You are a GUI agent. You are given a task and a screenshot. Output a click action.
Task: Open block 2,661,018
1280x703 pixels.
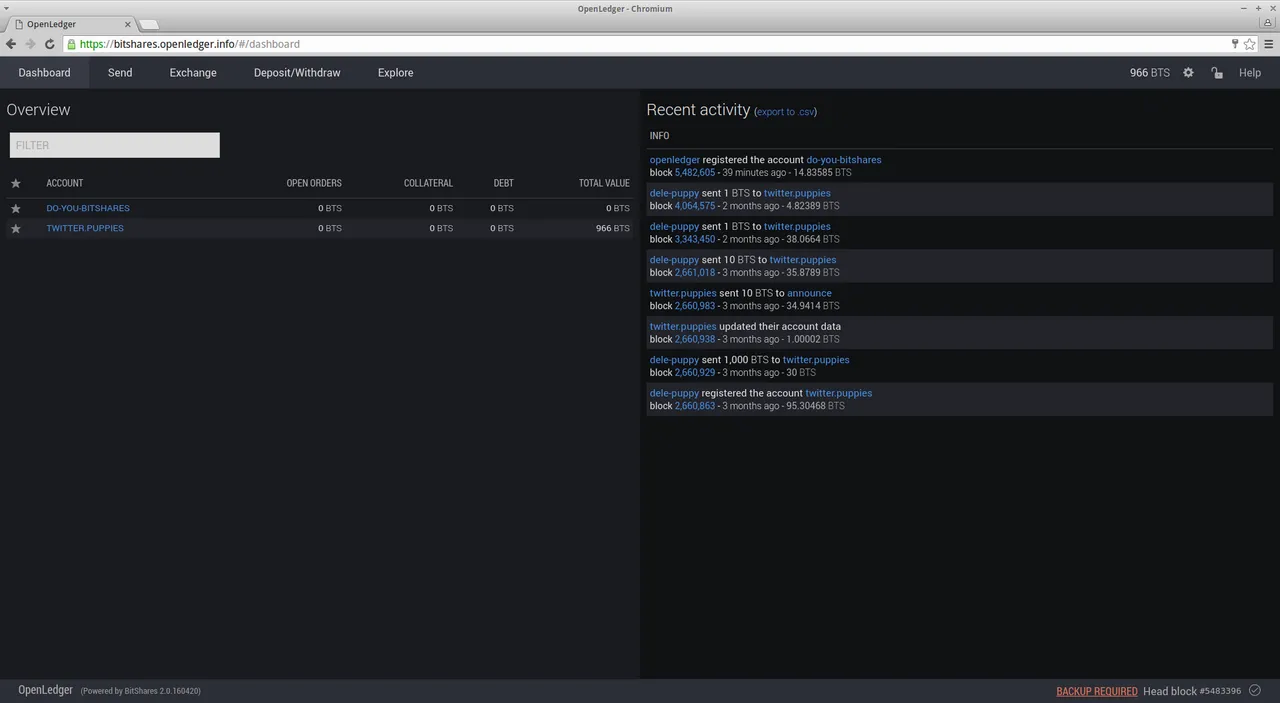pyautogui.click(x=695, y=272)
